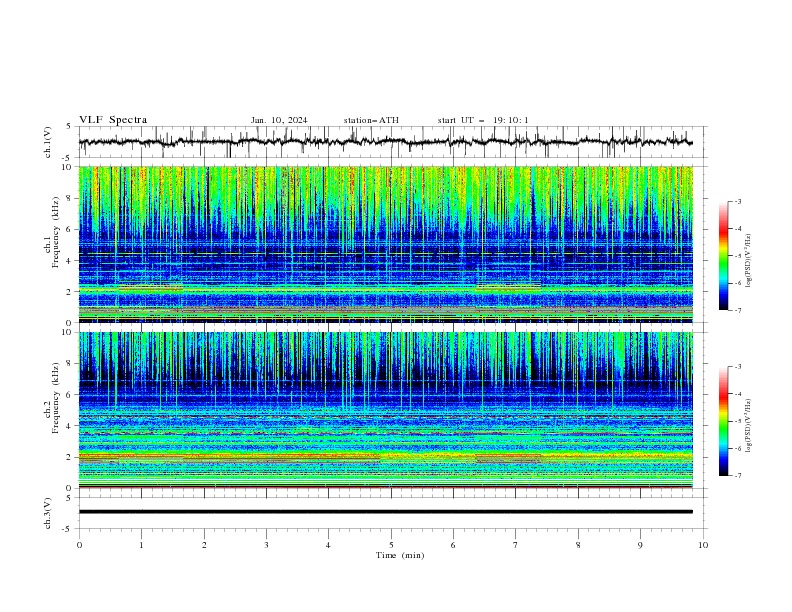The width and height of the screenshot is (792, 612).
Task: Click the ch.1 colorbar 'log(PSD)(V²/Hz)' label
Action: point(748,261)
